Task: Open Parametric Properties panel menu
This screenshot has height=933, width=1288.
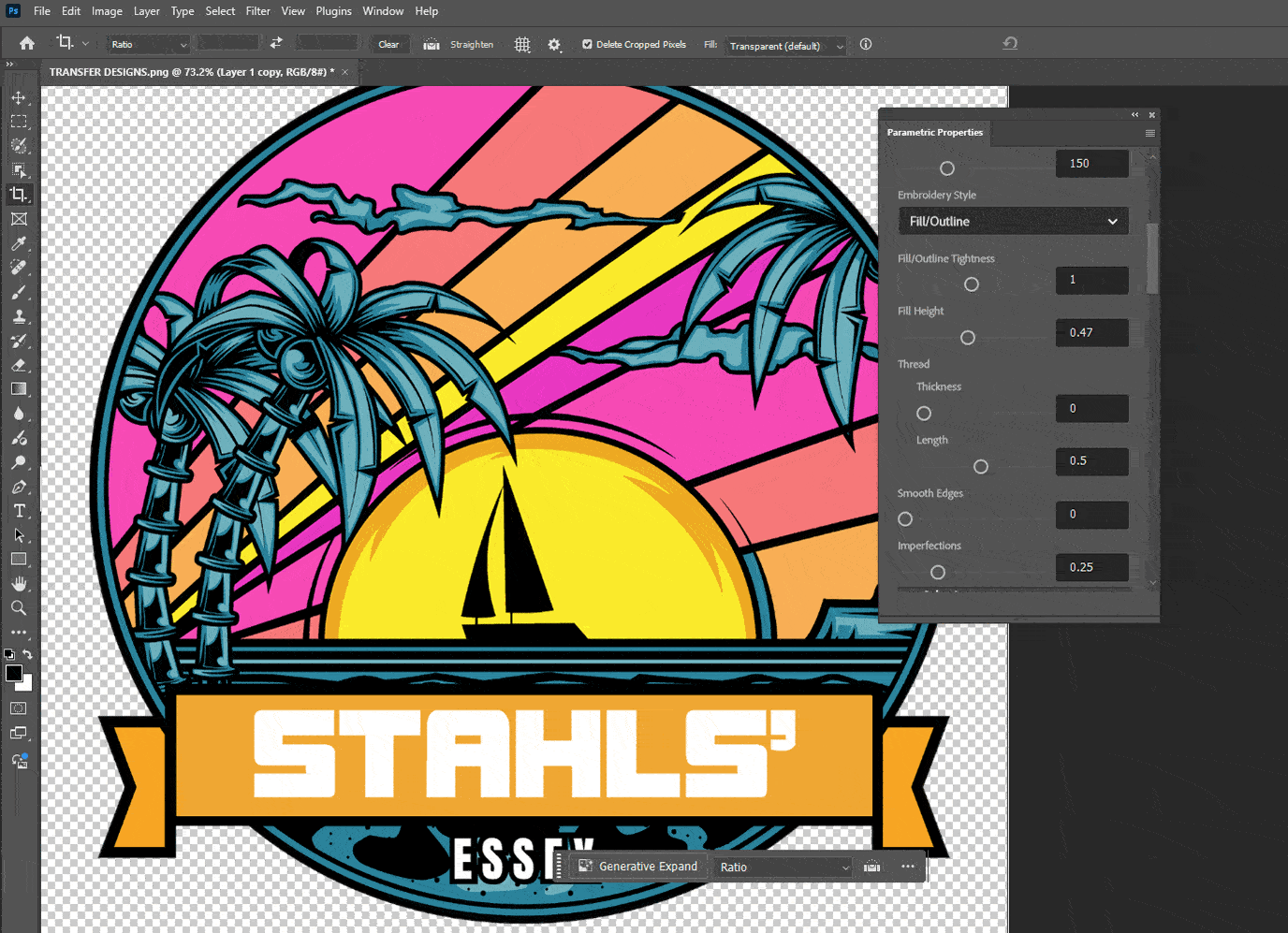Action: pyautogui.click(x=1149, y=133)
